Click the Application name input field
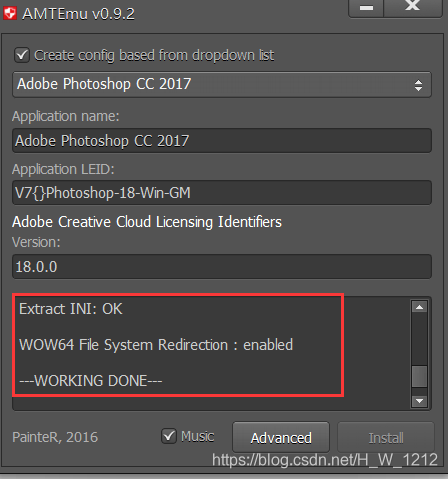The image size is (448, 479). pos(222,141)
